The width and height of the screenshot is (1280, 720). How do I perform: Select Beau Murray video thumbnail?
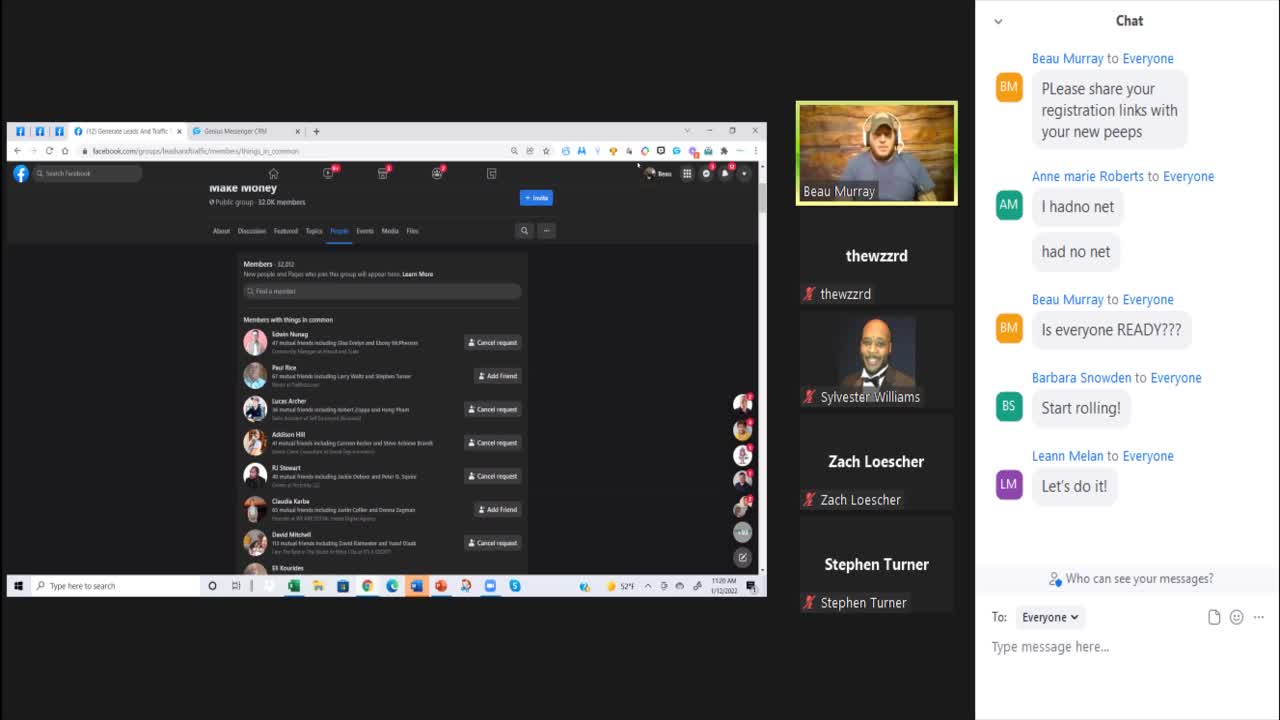click(x=877, y=153)
